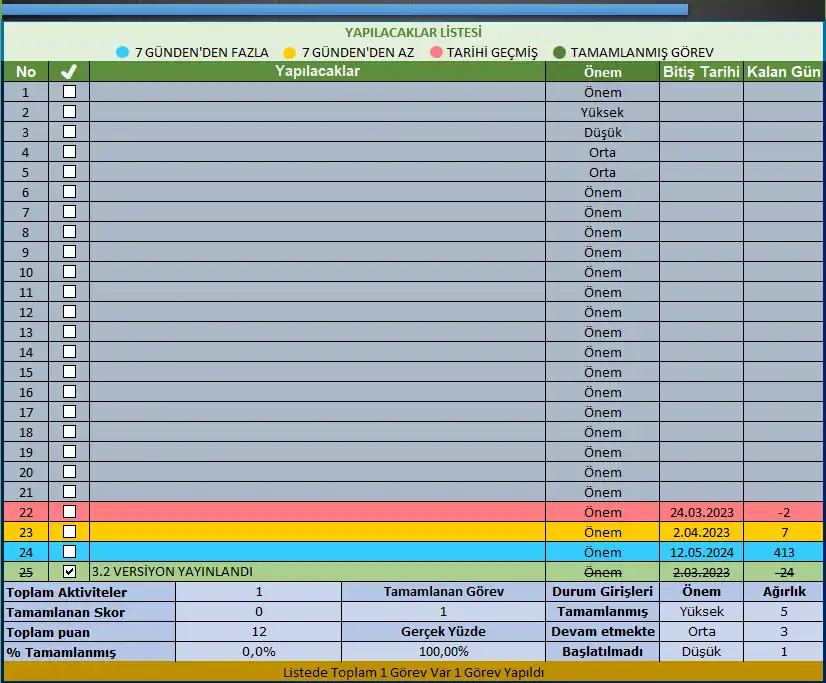Open the Yüksek priority cell in row 2
Image resolution: width=826 pixels, height=683 pixels.
[x=602, y=112]
